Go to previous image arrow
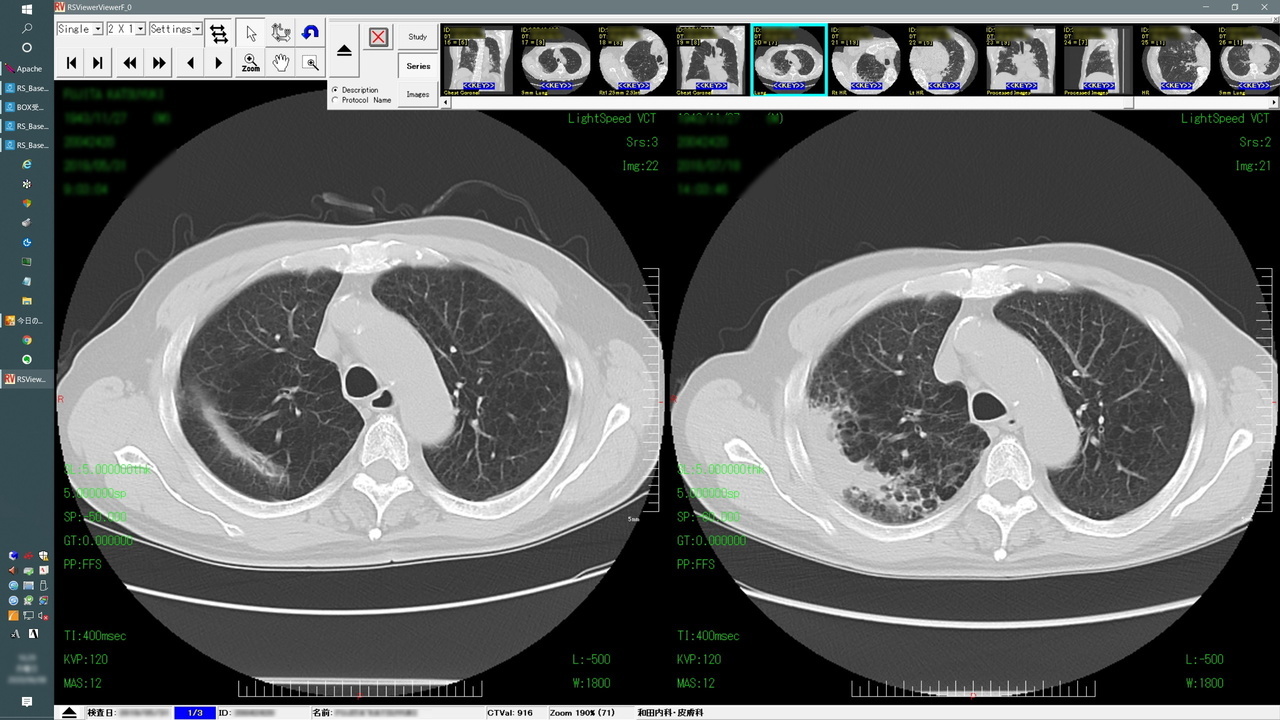The width and height of the screenshot is (1280, 720). point(191,63)
